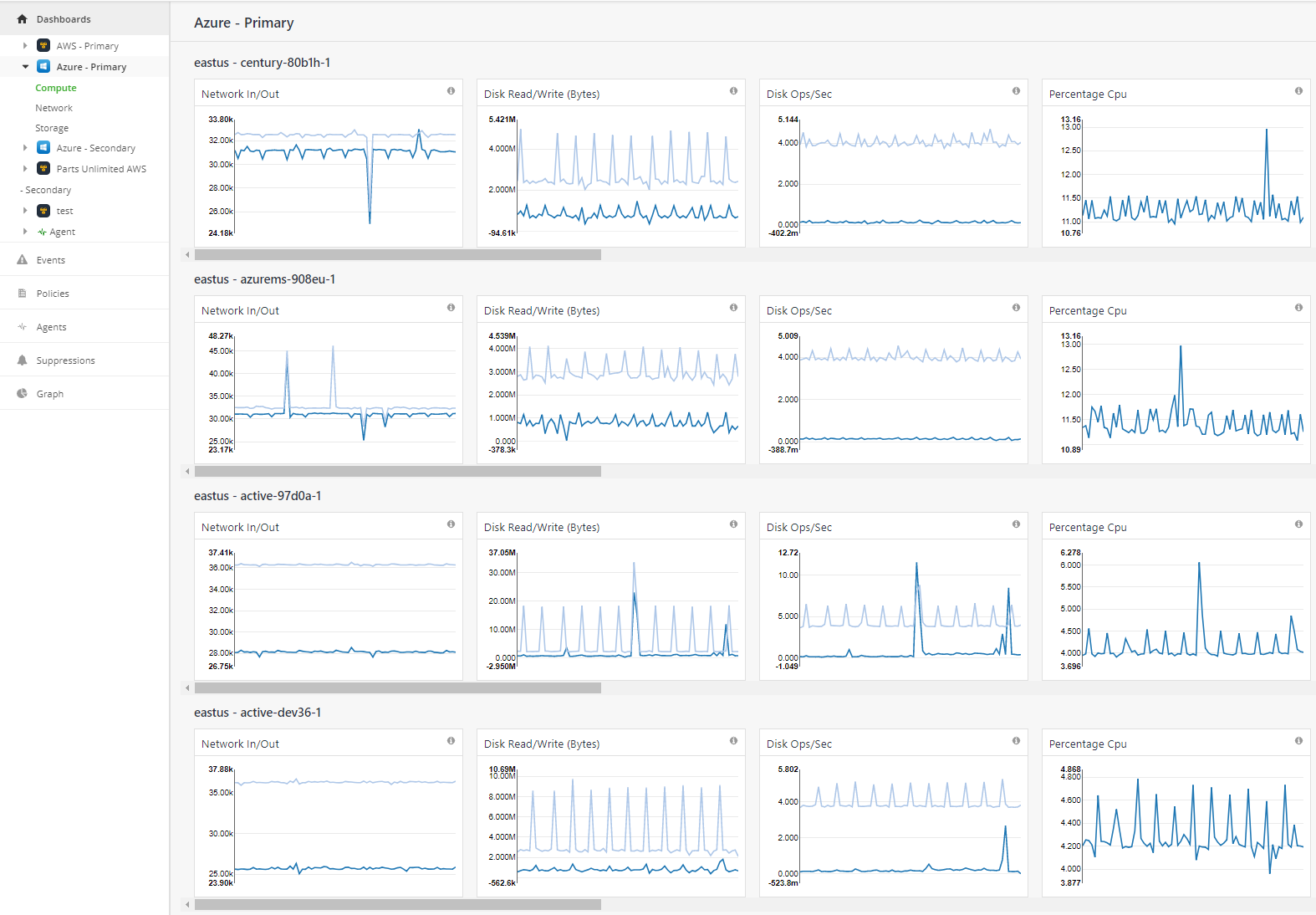Open info icon on azurems-908eu-1 Disk Ops/Sec
The height and width of the screenshot is (915, 1316).
[x=1016, y=308]
